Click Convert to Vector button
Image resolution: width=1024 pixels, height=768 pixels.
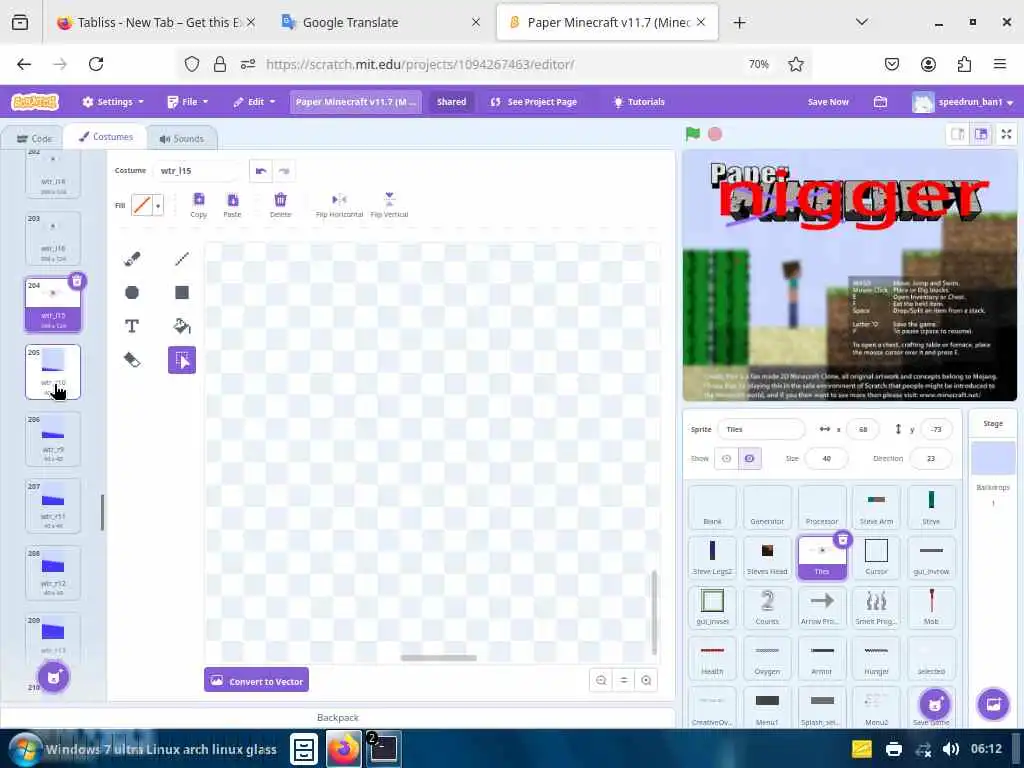click(257, 680)
